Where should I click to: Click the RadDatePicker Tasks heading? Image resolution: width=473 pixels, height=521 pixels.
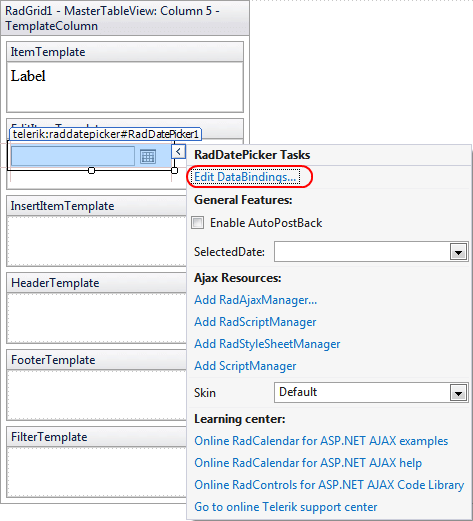point(252,155)
